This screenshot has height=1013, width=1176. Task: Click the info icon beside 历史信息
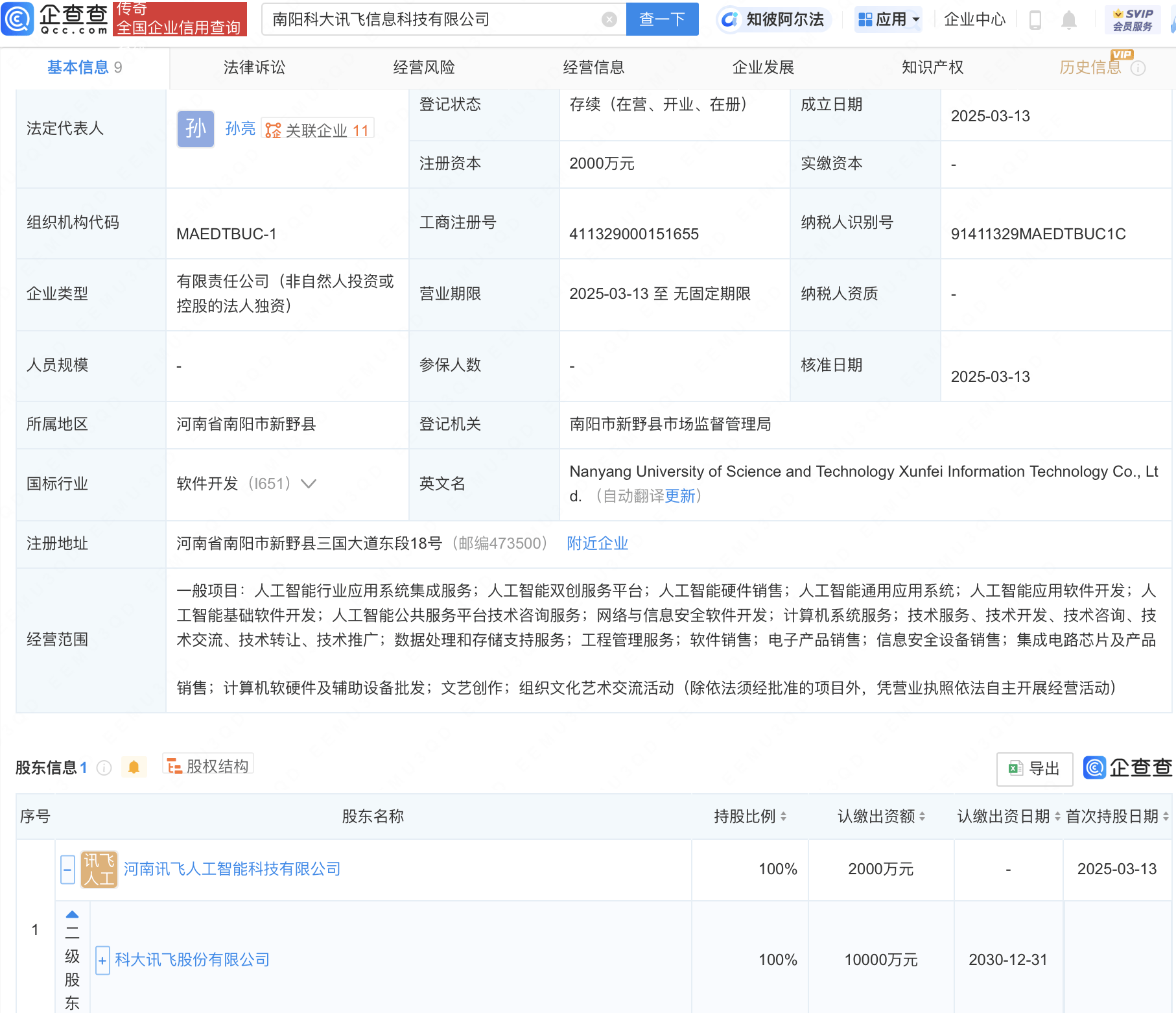pyautogui.click(x=1138, y=68)
